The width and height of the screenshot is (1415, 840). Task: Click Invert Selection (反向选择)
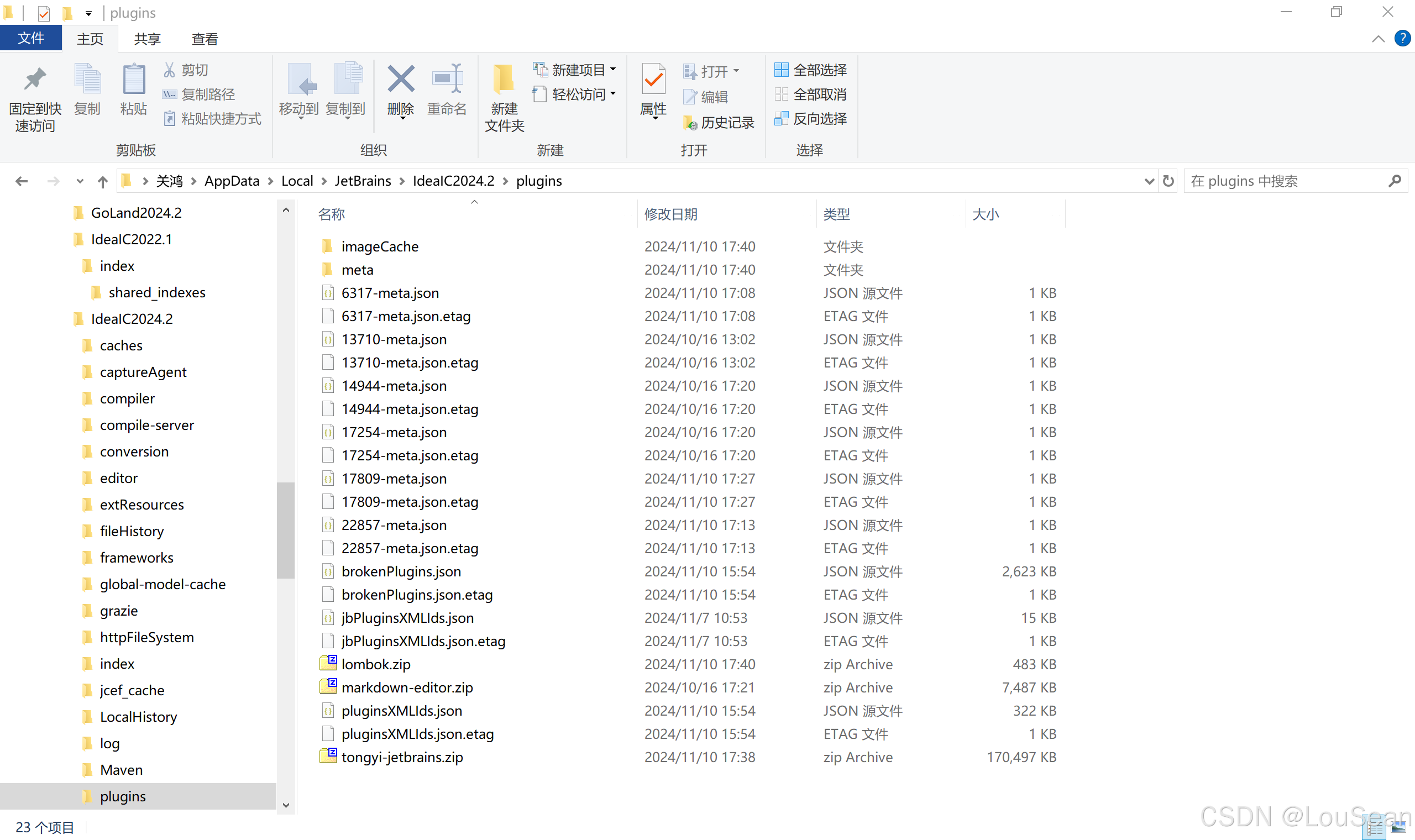810,119
